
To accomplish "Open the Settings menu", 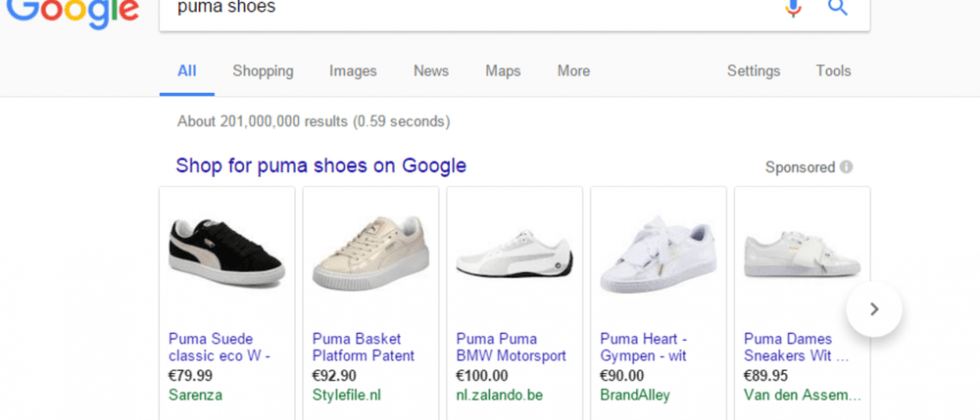I will 754,71.
